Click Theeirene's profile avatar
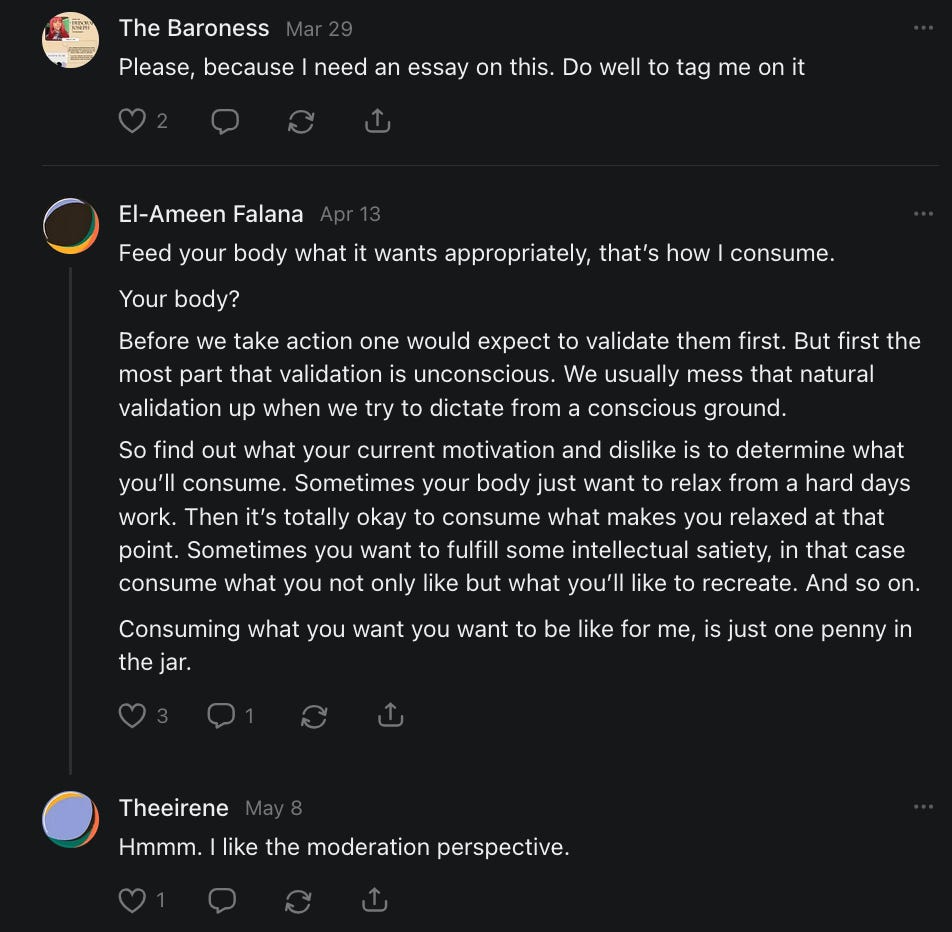 (70, 819)
